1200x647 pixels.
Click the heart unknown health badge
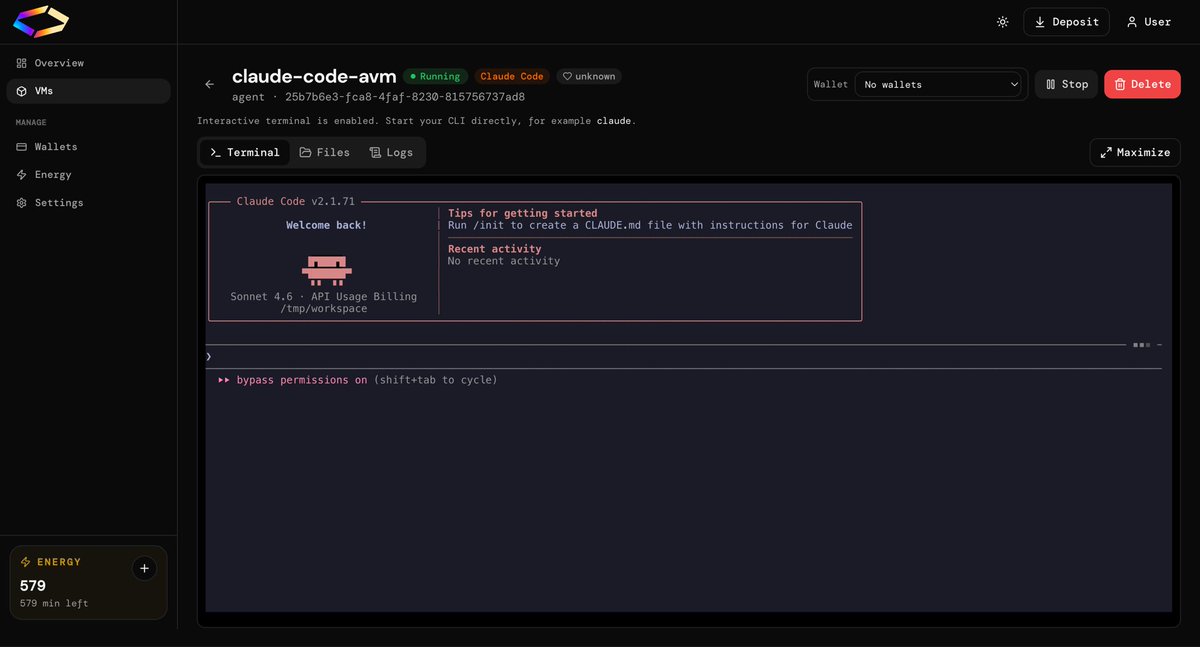(589, 76)
